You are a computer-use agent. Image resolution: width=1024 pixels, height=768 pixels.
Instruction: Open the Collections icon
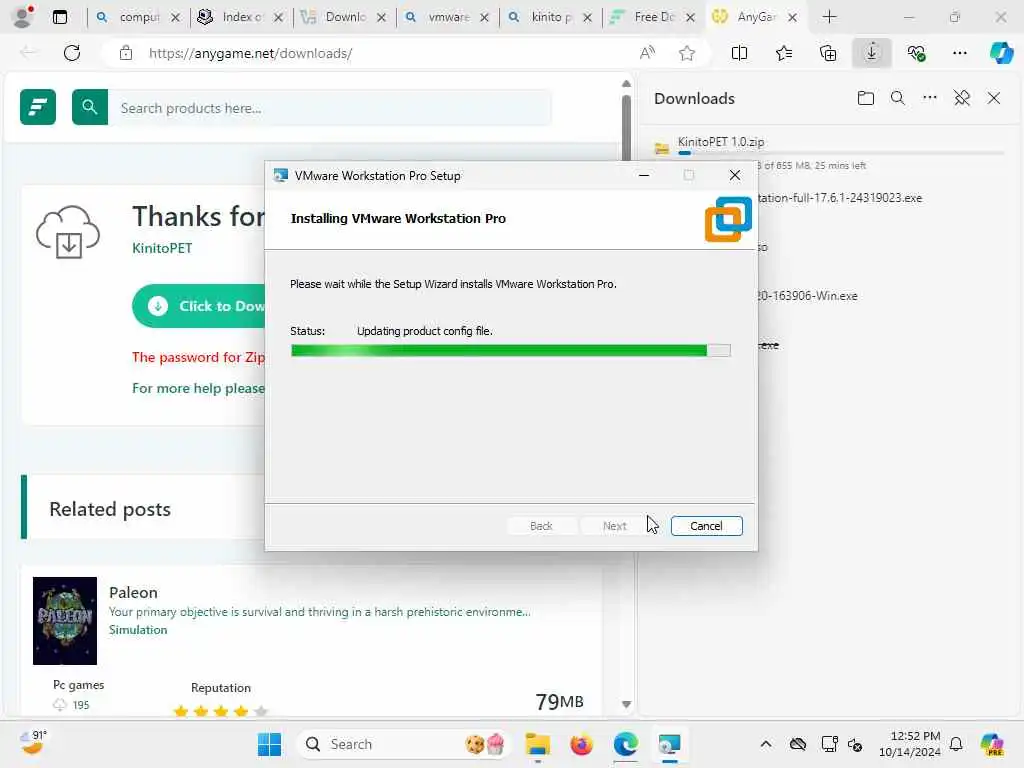(827, 53)
